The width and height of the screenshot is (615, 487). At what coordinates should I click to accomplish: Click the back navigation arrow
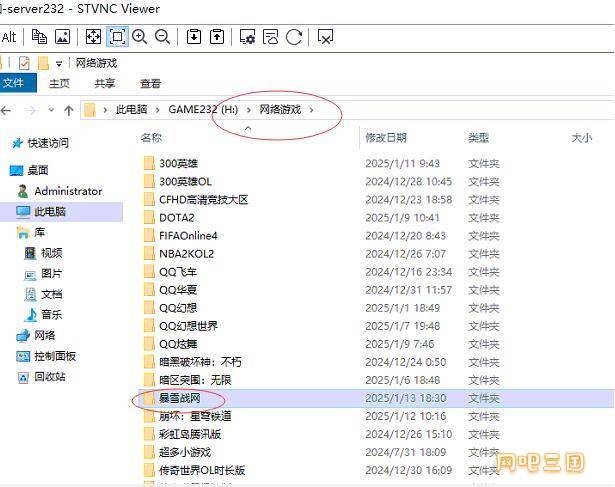click(6, 111)
